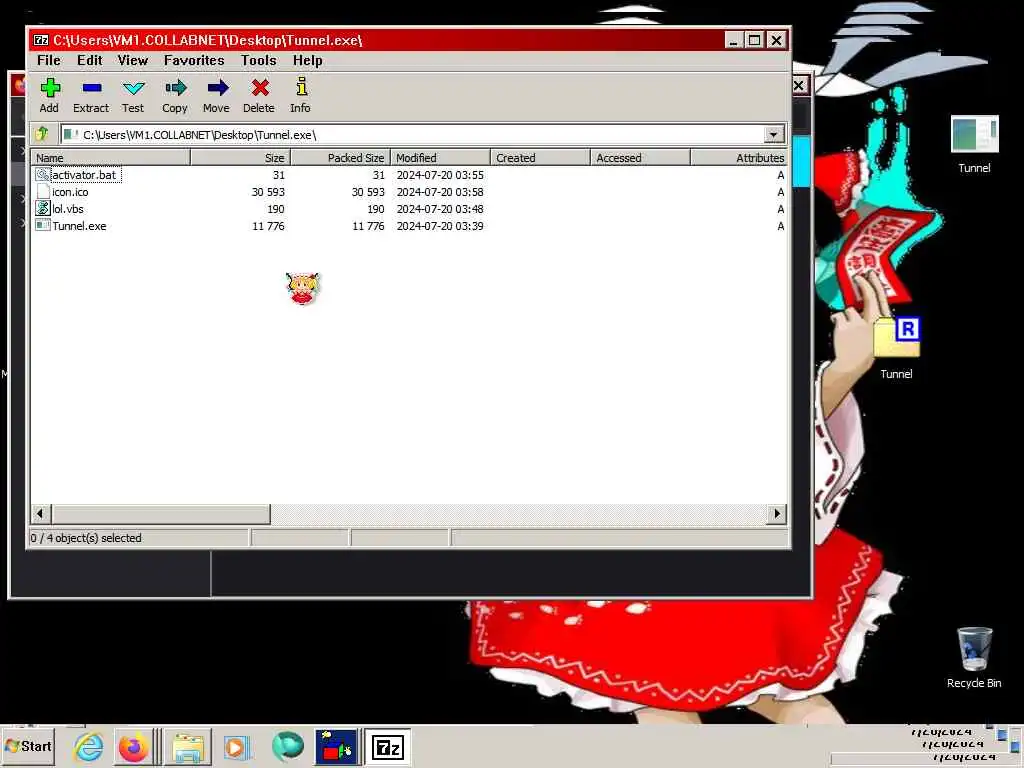
Task: Select the icon.ico file name
Action: tap(70, 192)
